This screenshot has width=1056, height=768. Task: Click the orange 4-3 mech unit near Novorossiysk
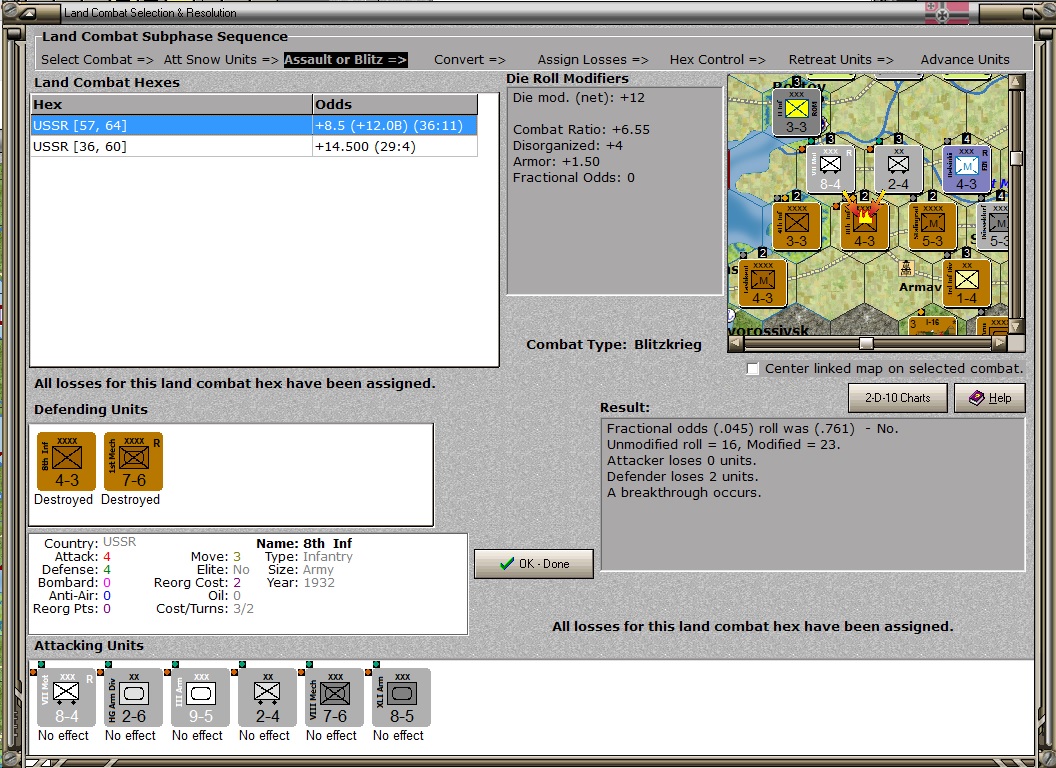click(762, 284)
